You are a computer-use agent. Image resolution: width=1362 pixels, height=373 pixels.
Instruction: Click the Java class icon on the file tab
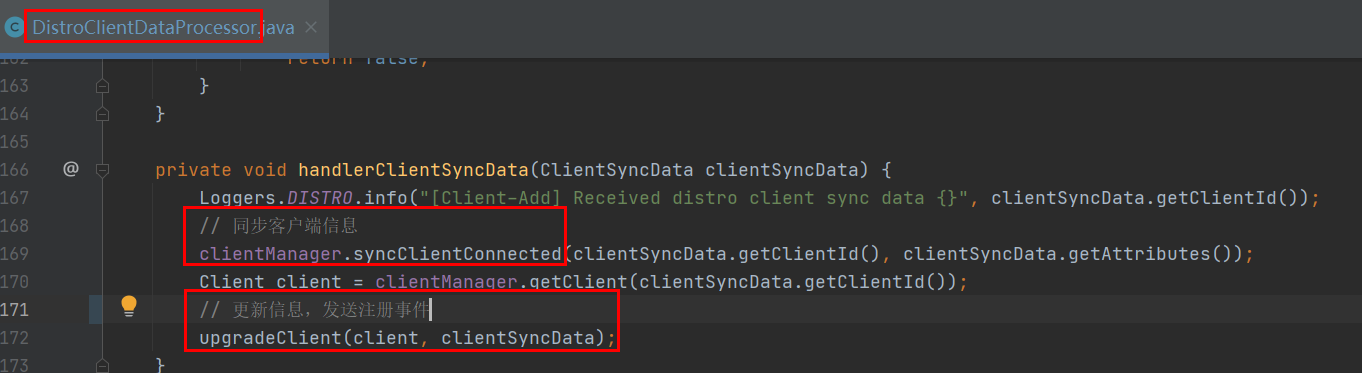point(14,28)
